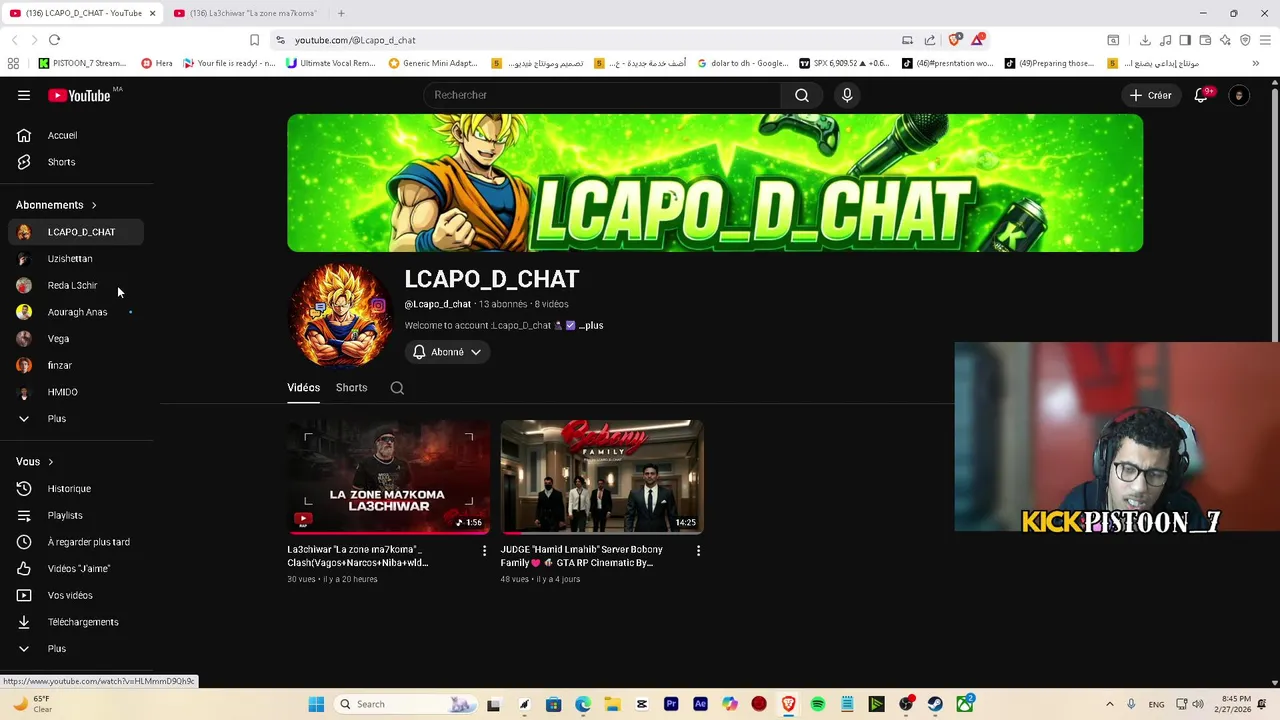This screenshot has width=1280, height=720.
Task: Open Brave VPN shield icon
Action: point(1245,40)
